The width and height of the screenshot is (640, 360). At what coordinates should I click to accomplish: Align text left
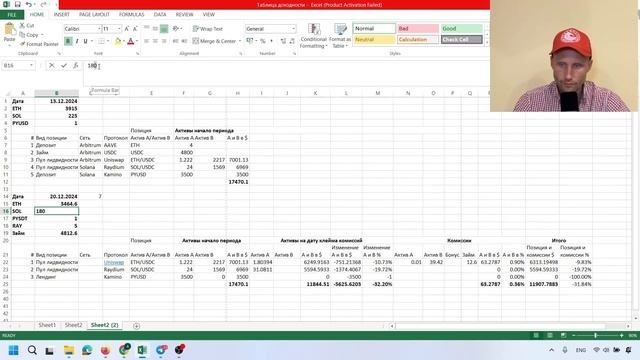tap(147, 41)
